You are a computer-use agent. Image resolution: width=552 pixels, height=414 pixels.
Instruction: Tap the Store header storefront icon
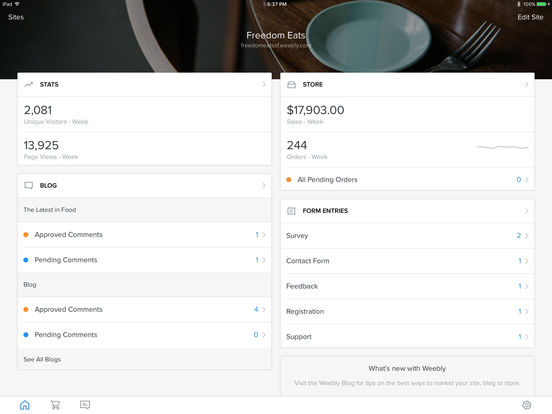tap(291, 84)
